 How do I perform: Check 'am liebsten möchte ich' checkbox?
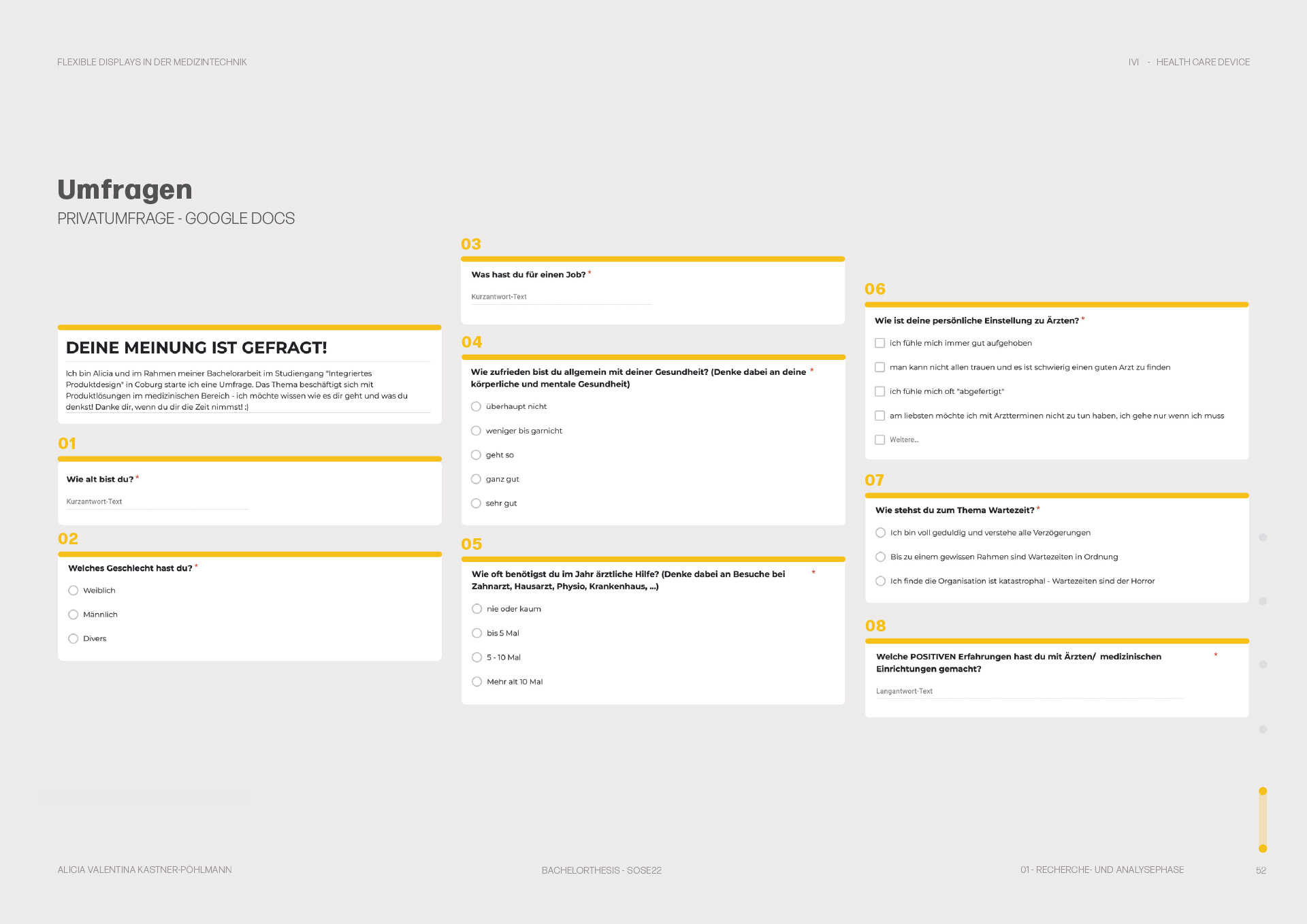point(880,416)
